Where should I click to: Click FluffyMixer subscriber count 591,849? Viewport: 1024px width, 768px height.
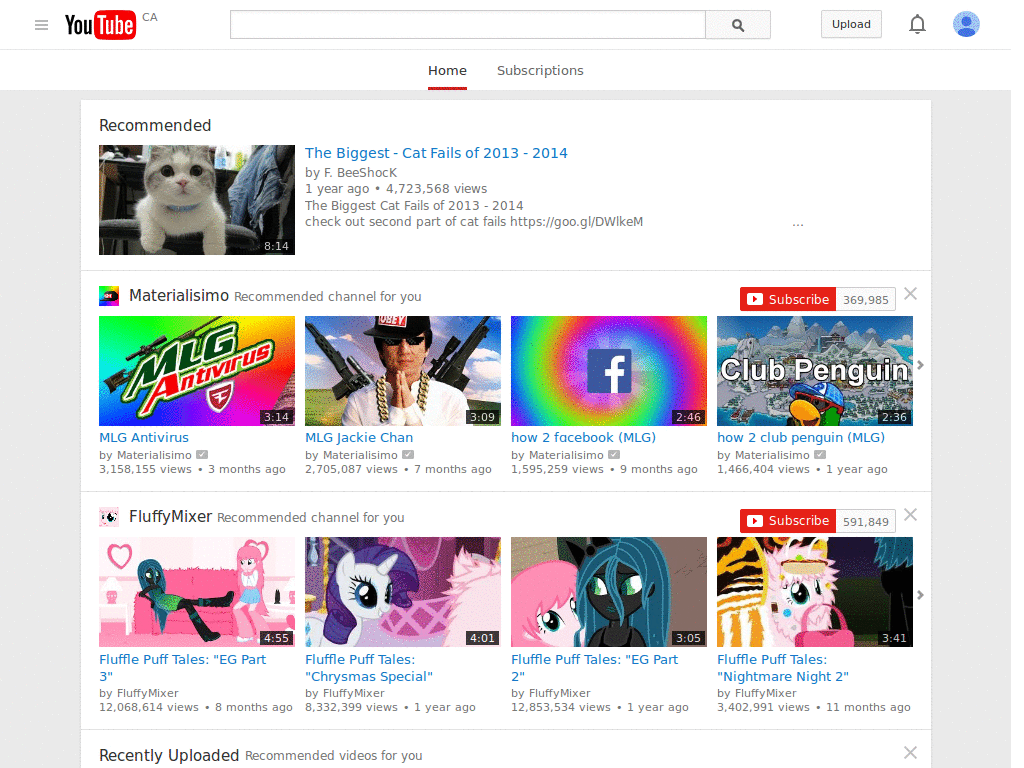865,521
